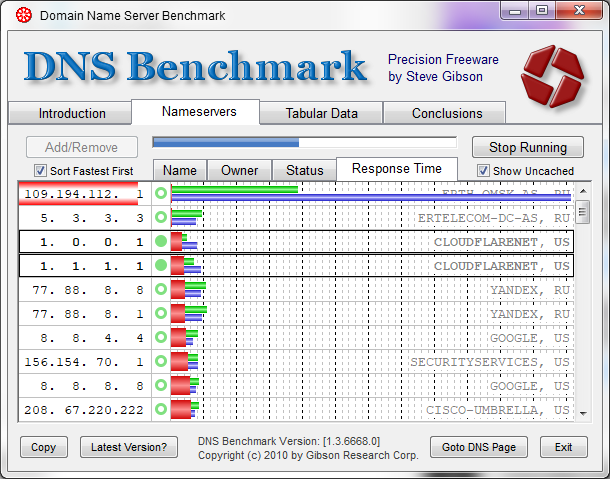The width and height of the screenshot is (610, 479).
Task: Toggle Show Uncached checkbox
Action: point(483,170)
